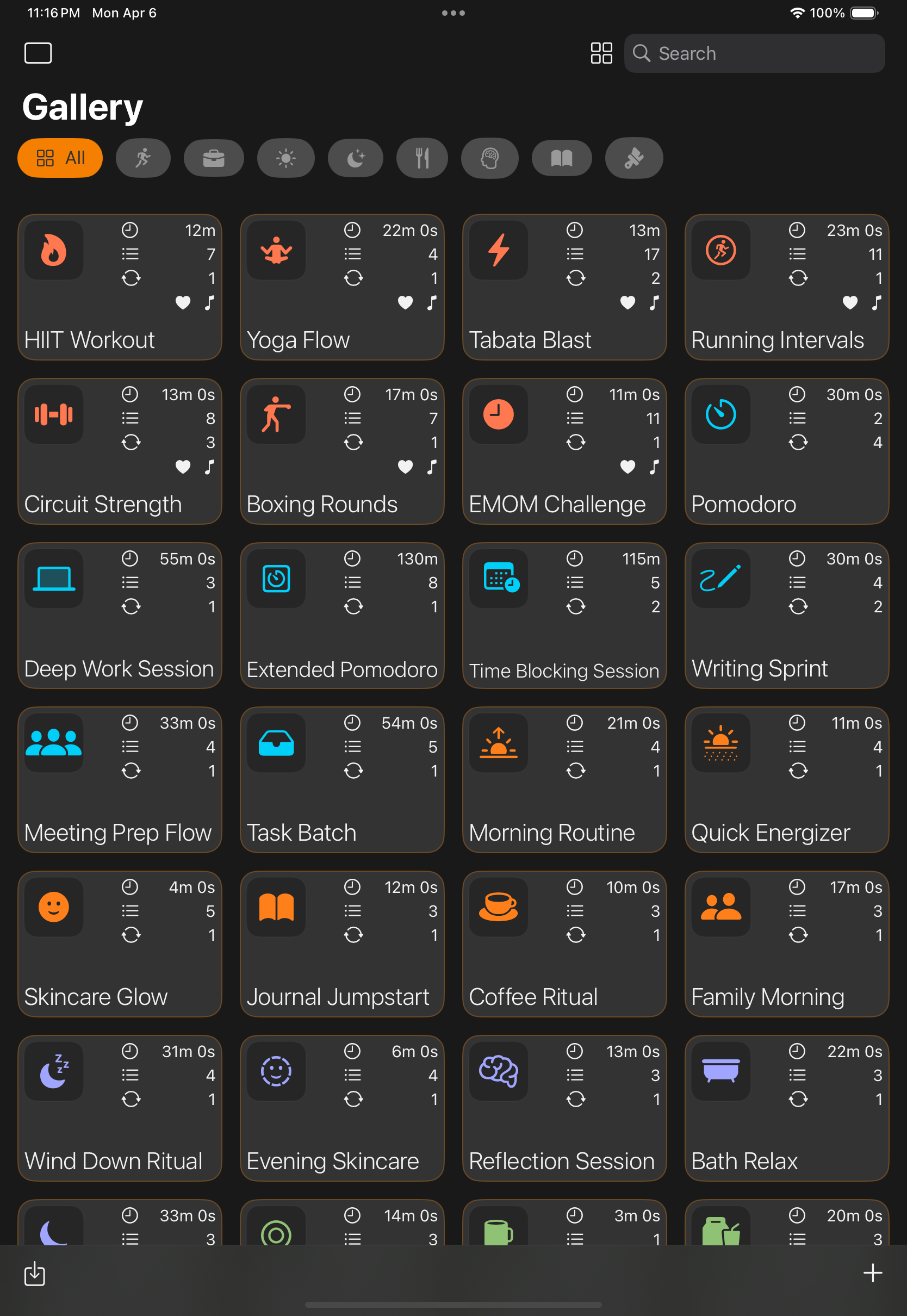Choose the wrench tools category filter

pos(633,158)
